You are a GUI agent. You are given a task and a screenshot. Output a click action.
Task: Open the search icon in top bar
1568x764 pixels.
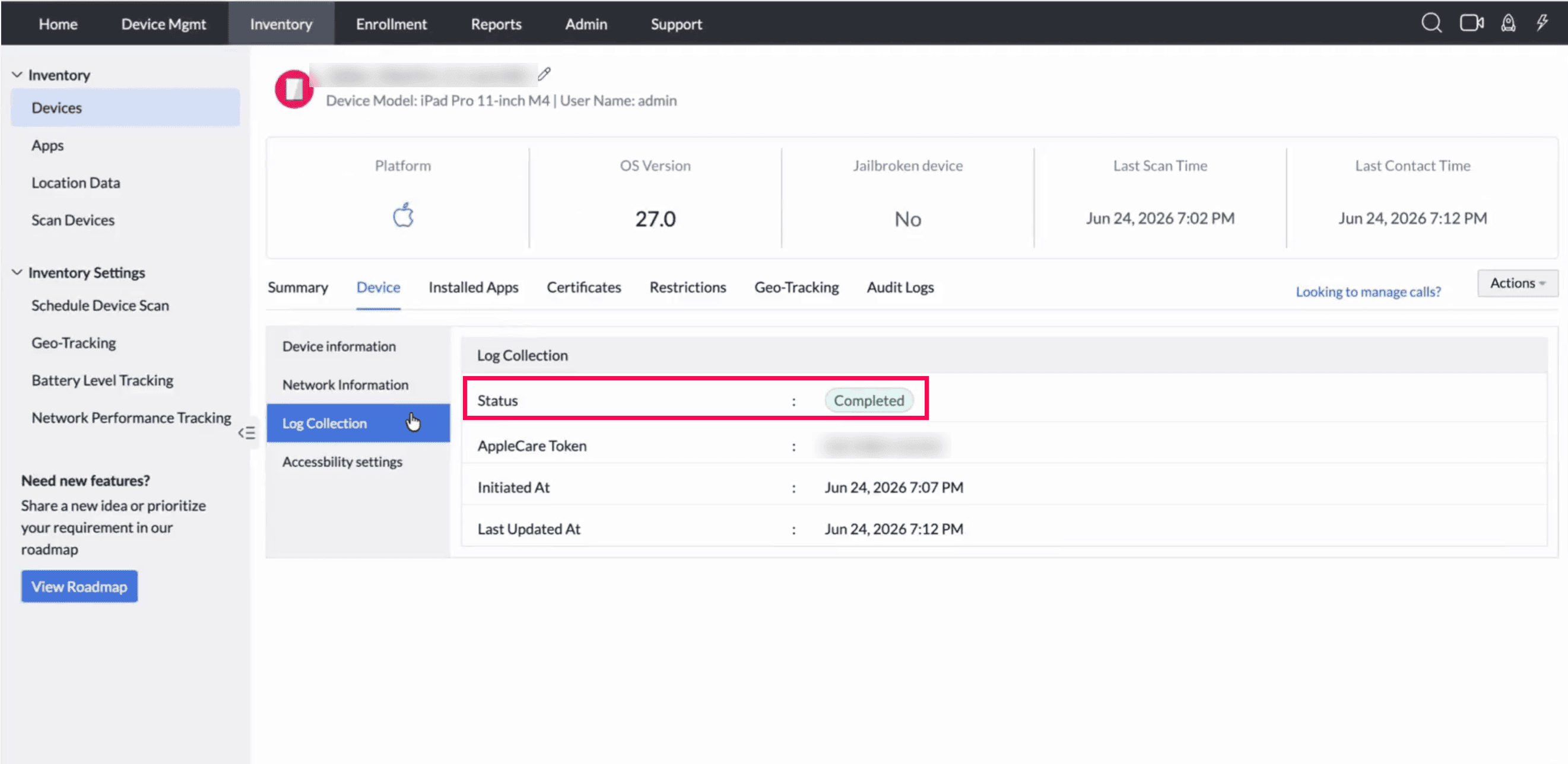(x=1431, y=23)
